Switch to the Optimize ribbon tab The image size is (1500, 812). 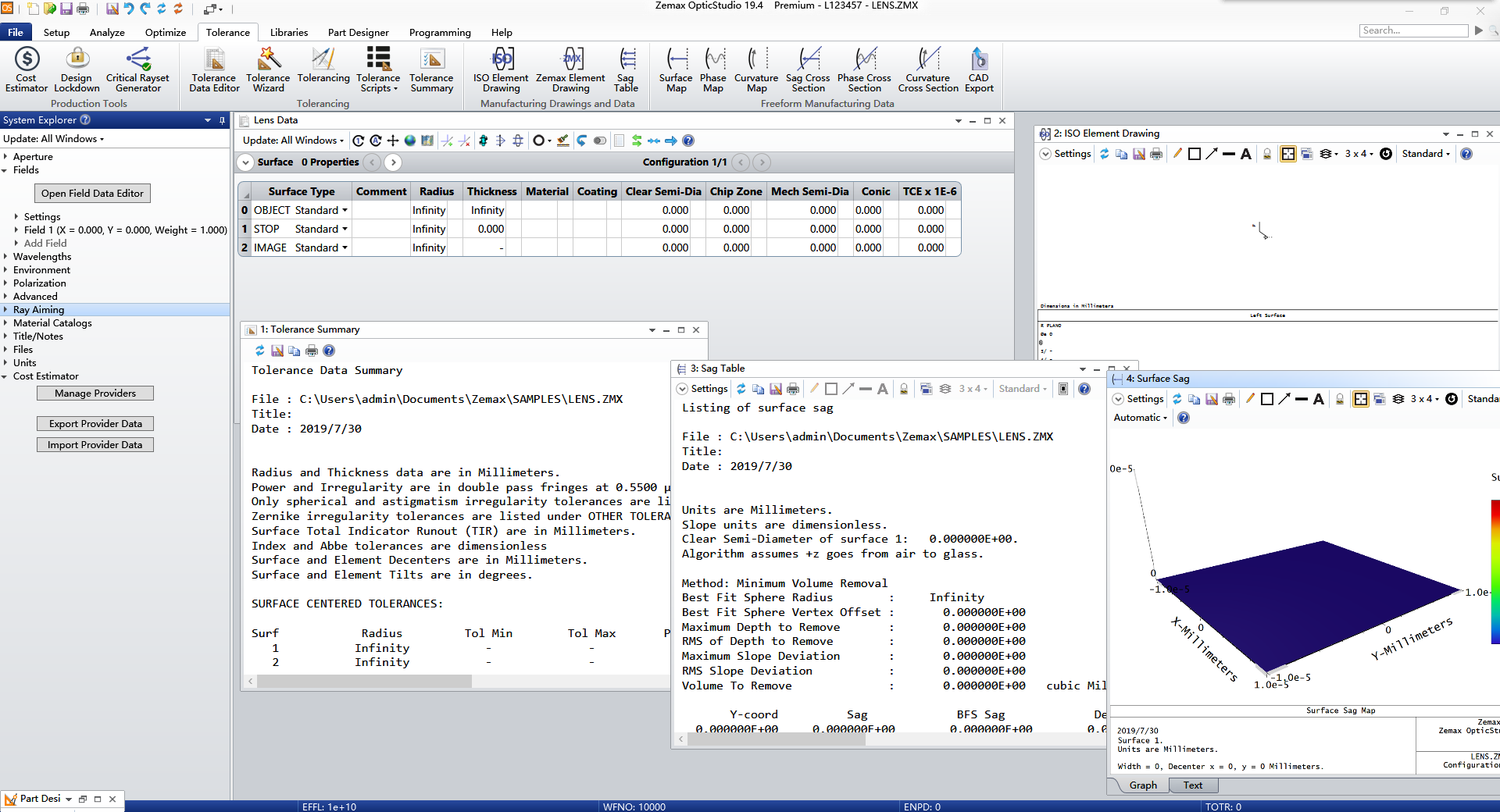(166, 32)
